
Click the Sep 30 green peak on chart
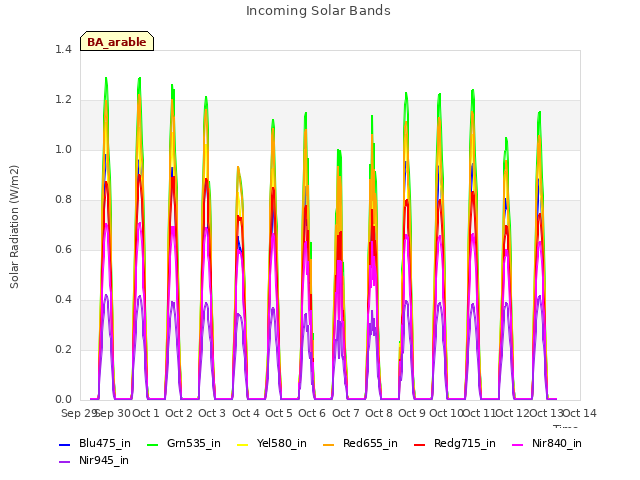[x=106, y=78]
